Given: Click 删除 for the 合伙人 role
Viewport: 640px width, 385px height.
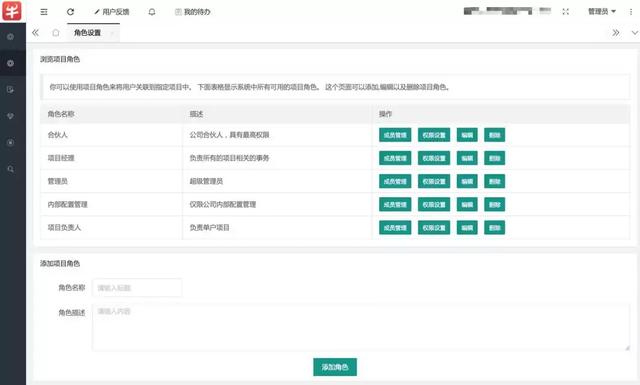Looking at the screenshot, I should tap(494, 135).
